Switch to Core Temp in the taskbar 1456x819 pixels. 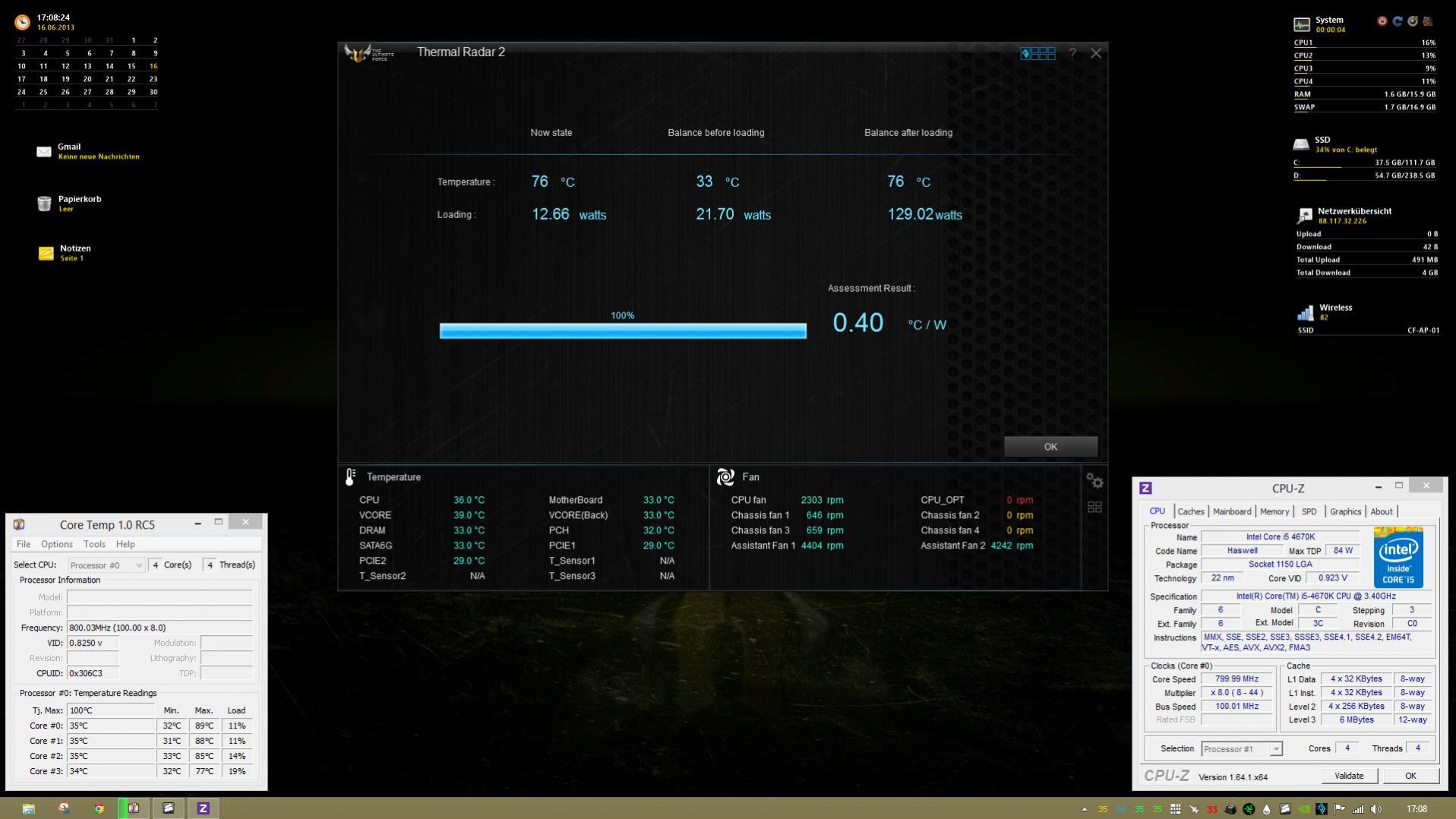pos(134,808)
